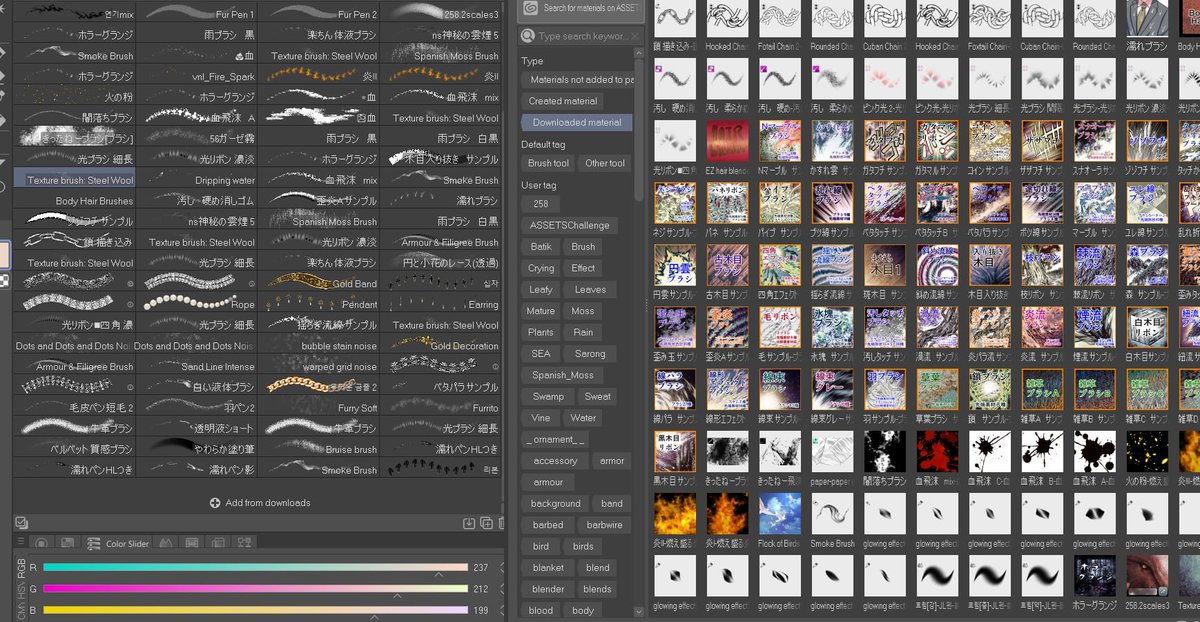Select the Earring brush
The height and width of the screenshot is (622, 1200).
pos(441,304)
